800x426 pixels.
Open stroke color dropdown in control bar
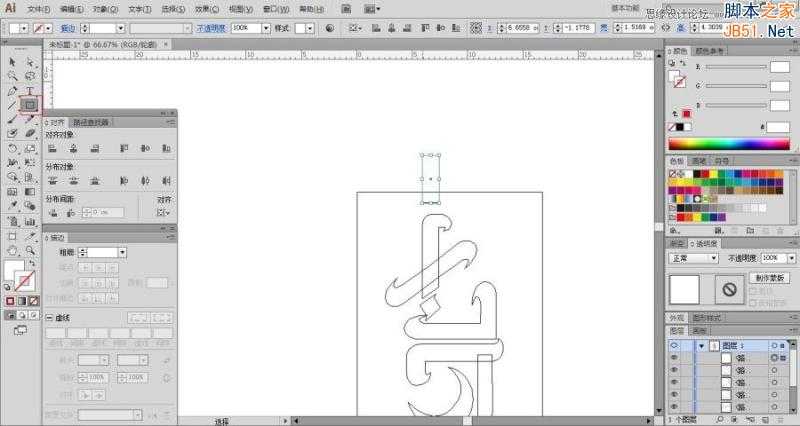point(48,29)
